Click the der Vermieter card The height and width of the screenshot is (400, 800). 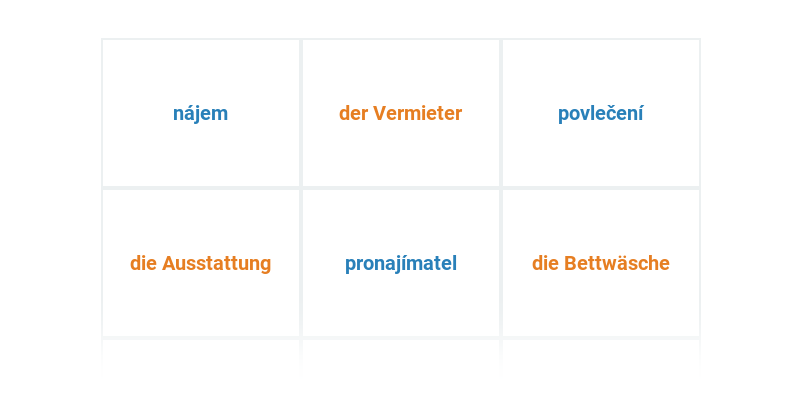coord(400,113)
